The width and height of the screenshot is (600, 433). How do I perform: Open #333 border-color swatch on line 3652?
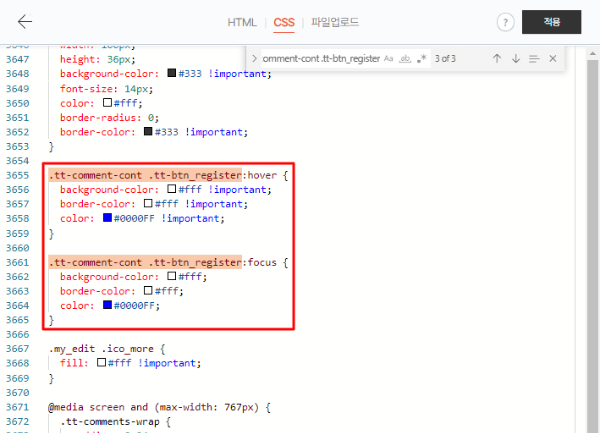[x=148, y=131]
